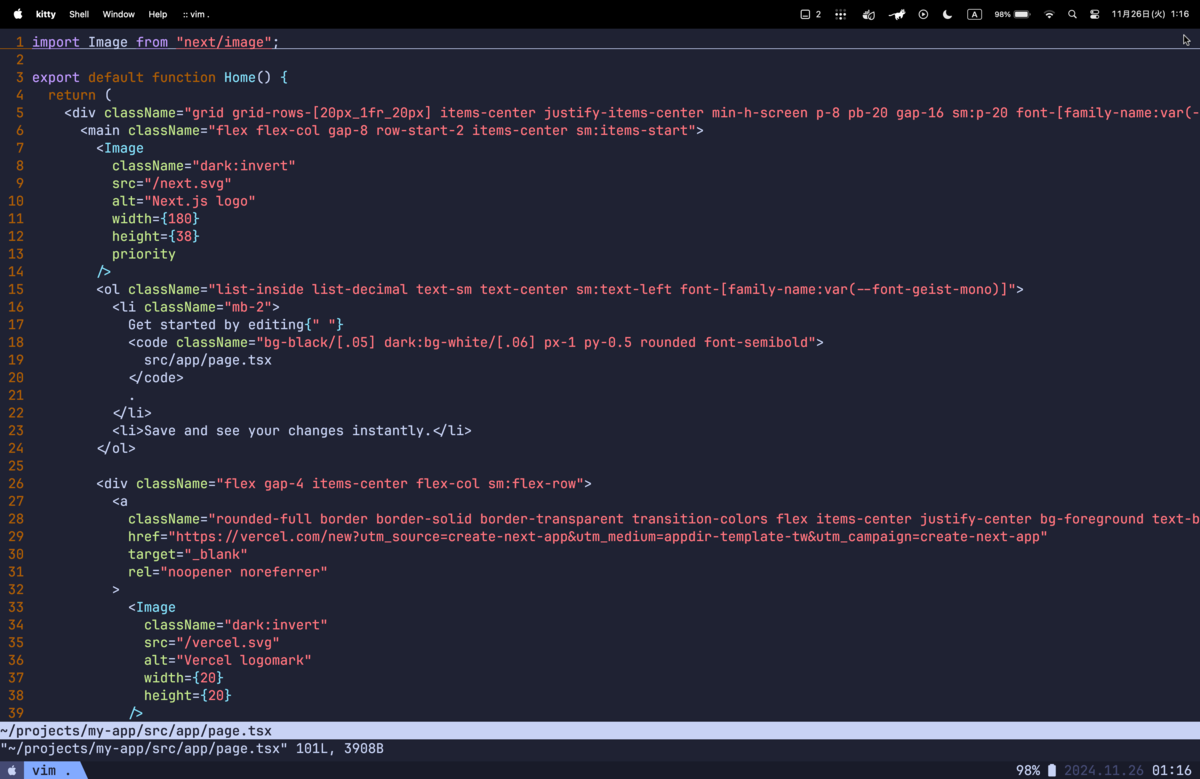Click the workspace indicator showing 2

(811, 14)
